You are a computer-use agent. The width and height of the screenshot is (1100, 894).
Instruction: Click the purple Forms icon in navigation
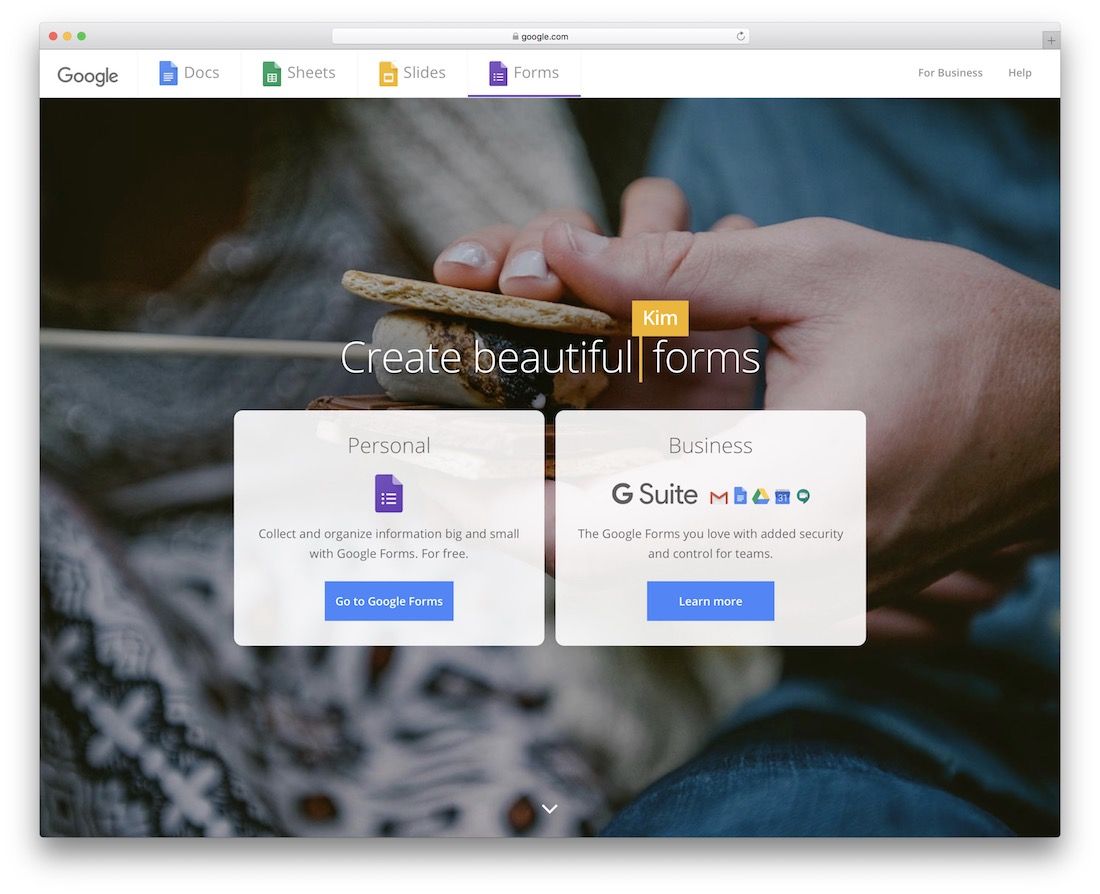pos(498,73)
